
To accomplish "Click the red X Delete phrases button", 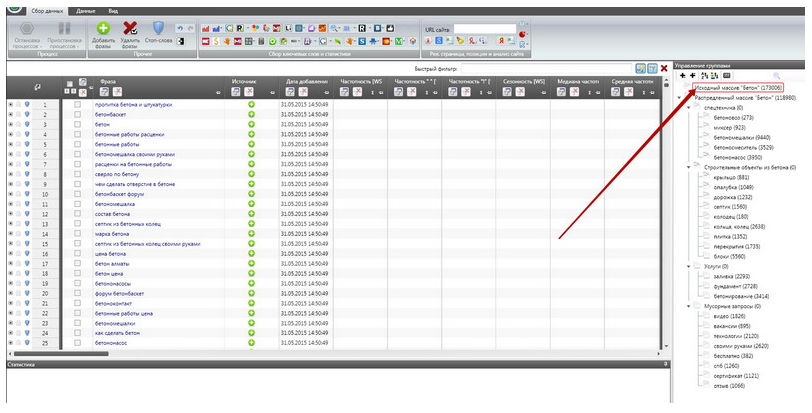I will point(129,29).
